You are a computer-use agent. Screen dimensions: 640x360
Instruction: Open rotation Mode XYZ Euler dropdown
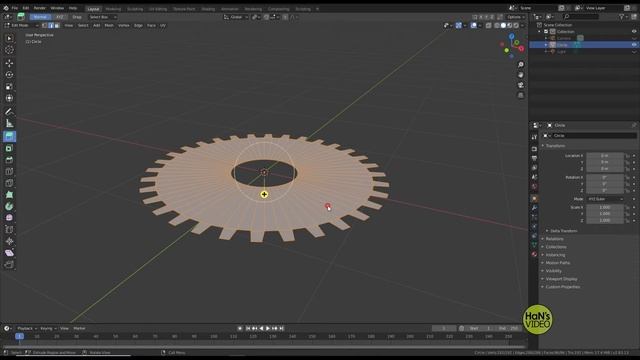point(605,199)
